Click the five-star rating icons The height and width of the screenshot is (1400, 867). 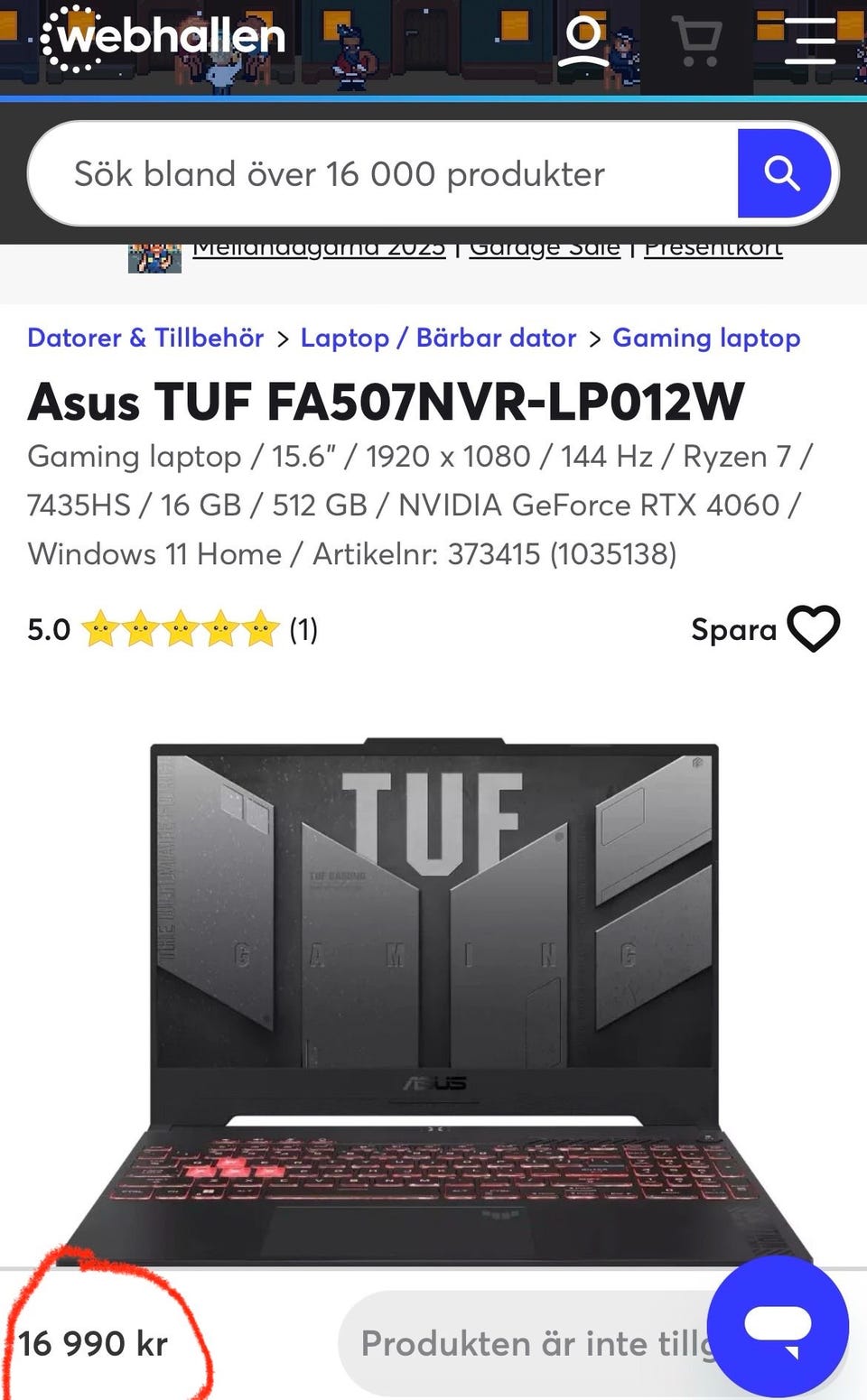181,629
